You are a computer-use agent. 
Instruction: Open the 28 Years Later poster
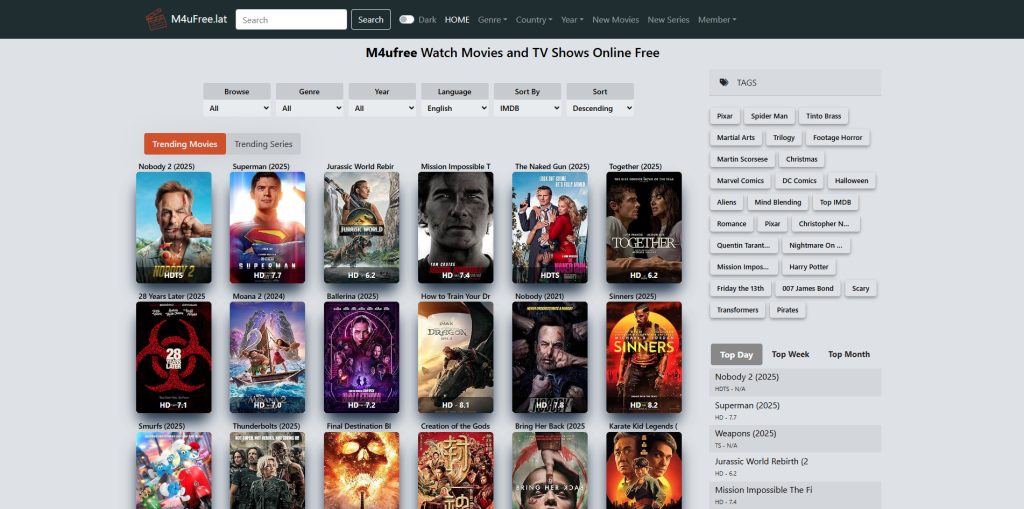(173, 357)
